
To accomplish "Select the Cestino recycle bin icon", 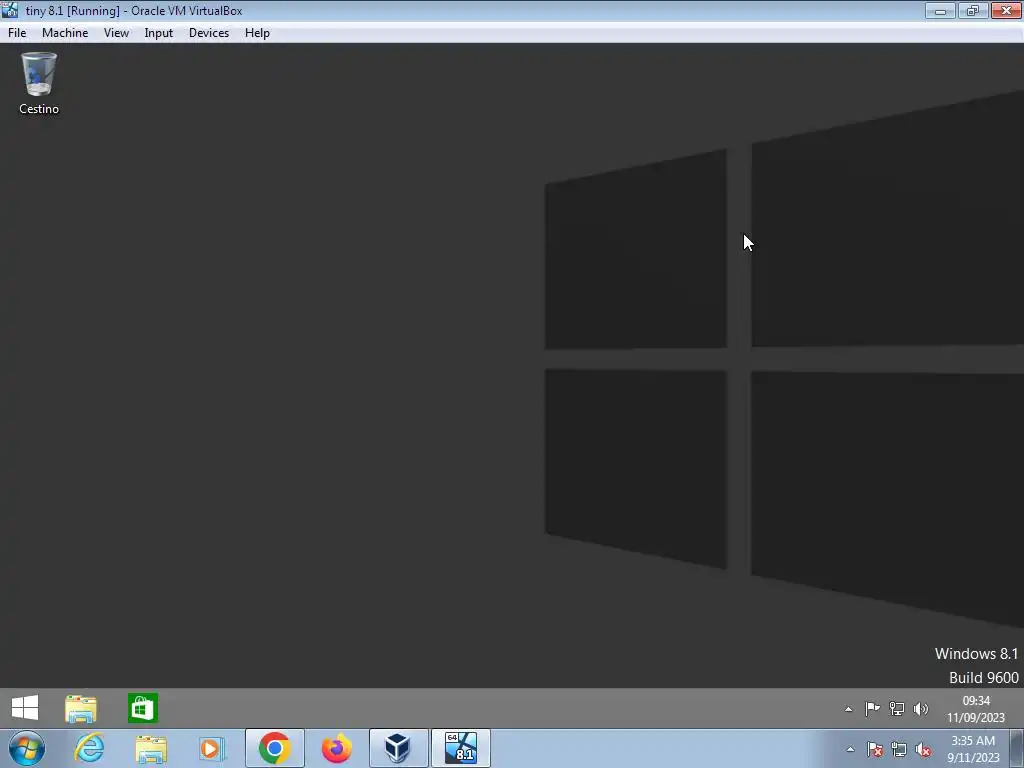I will pyautogui.click(x=39, y=84).
